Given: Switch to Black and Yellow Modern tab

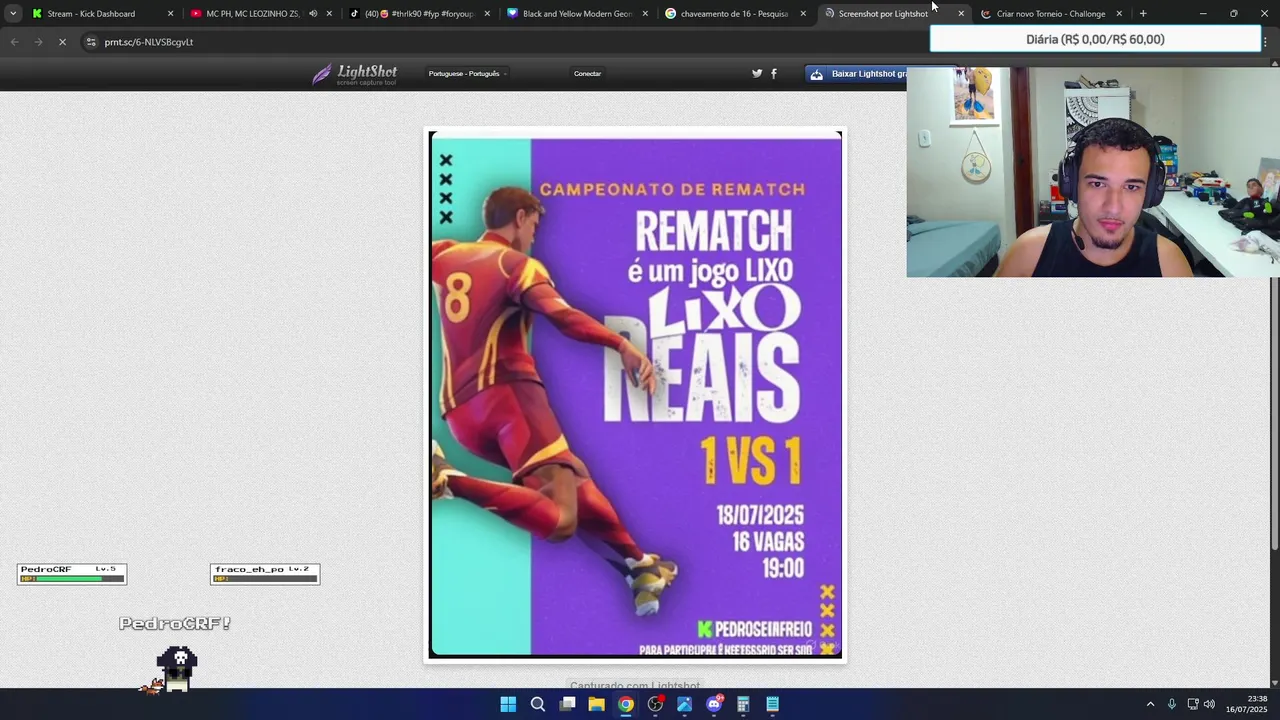Looking at the screenshot, I should tap(577, 14).
